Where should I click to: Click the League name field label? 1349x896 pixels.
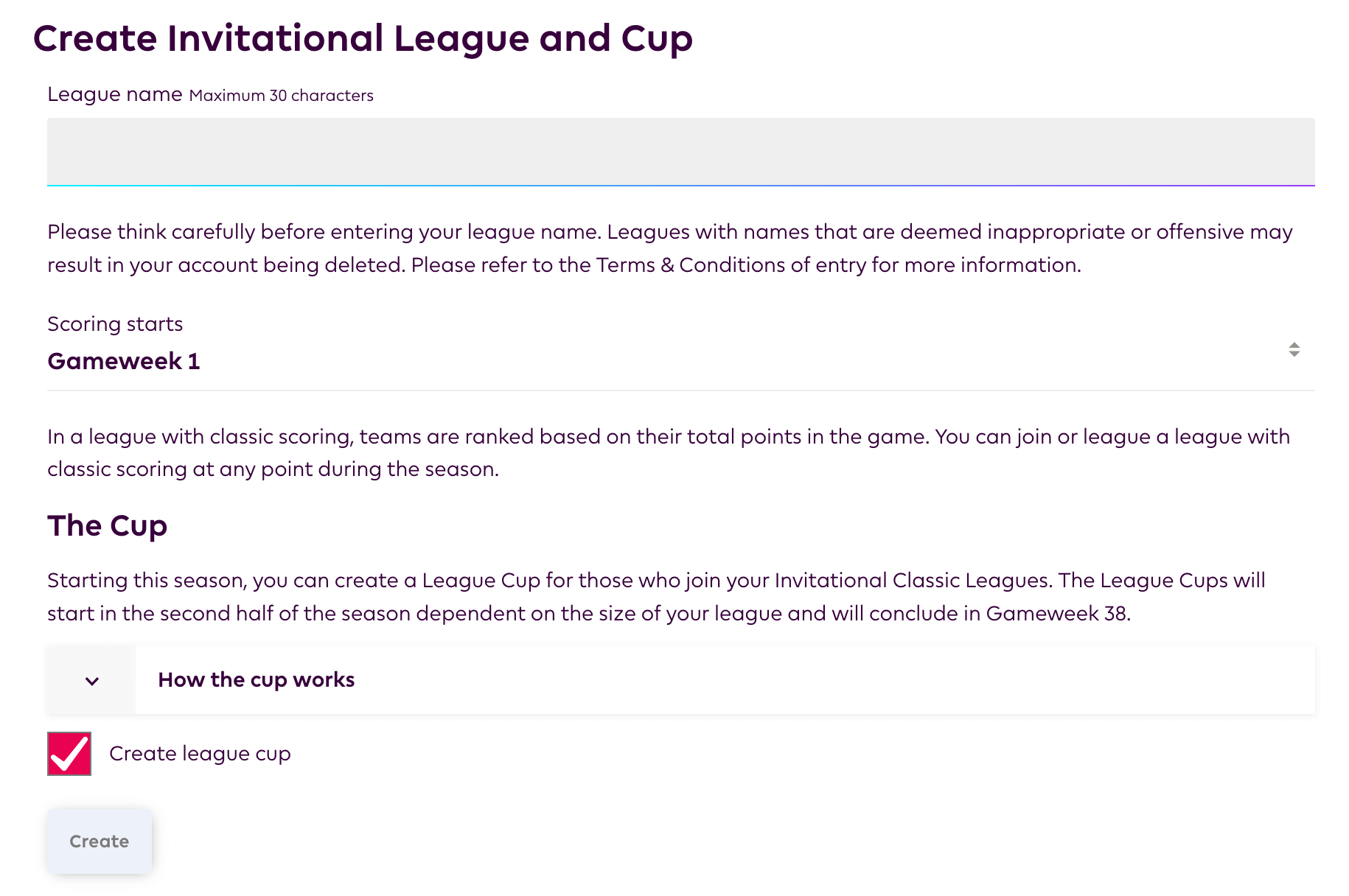click(x=115, y=94)
